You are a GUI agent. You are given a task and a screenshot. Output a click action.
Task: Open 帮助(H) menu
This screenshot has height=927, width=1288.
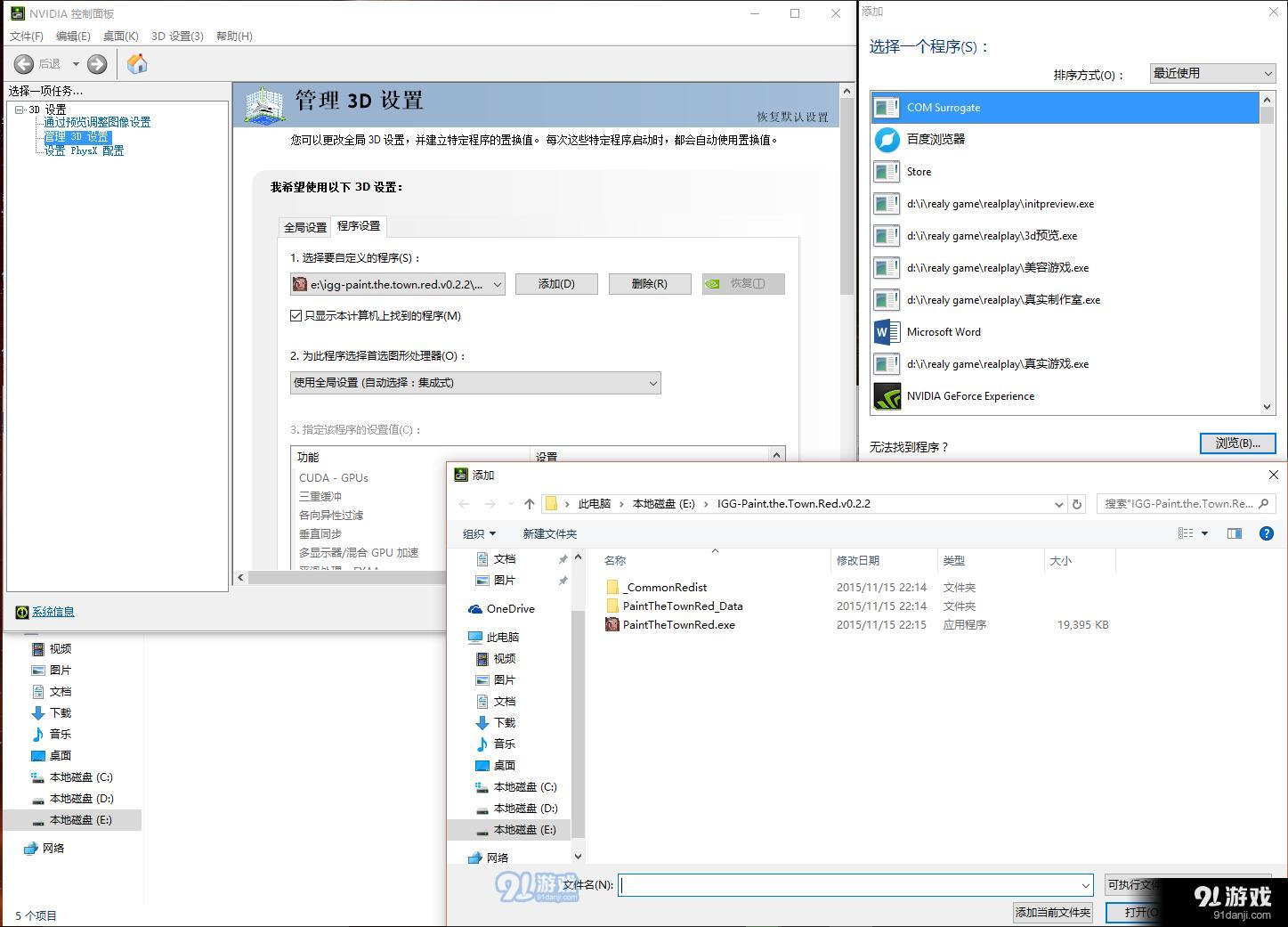click(234, 37)
